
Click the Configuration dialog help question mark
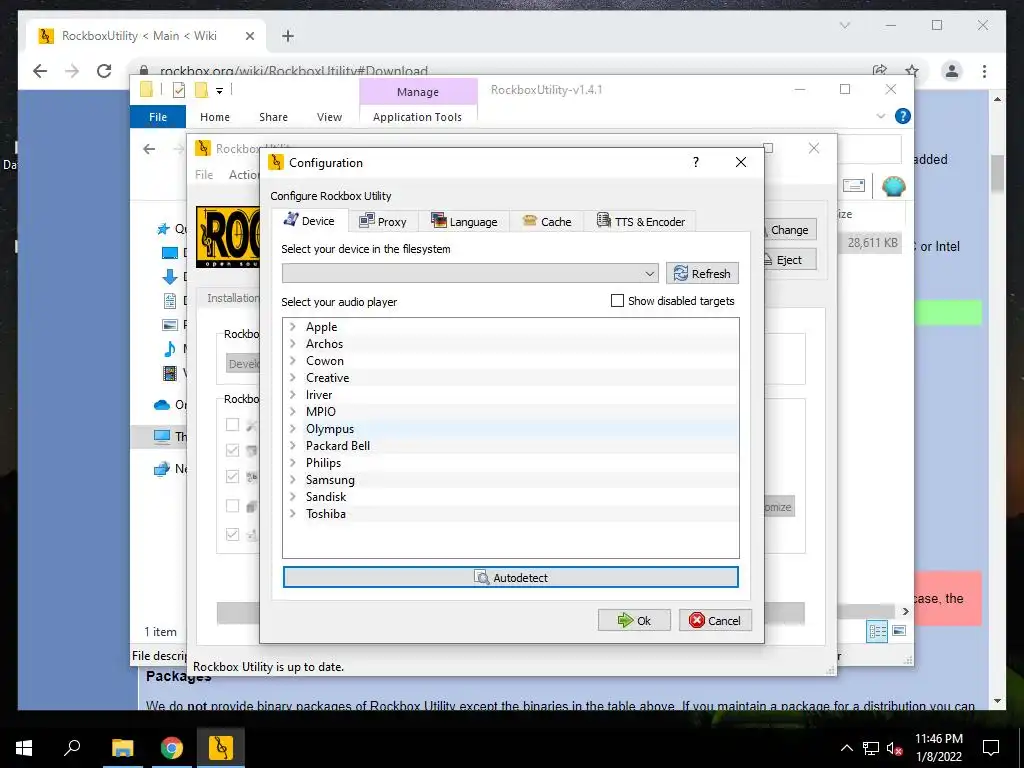click(696, 162)
